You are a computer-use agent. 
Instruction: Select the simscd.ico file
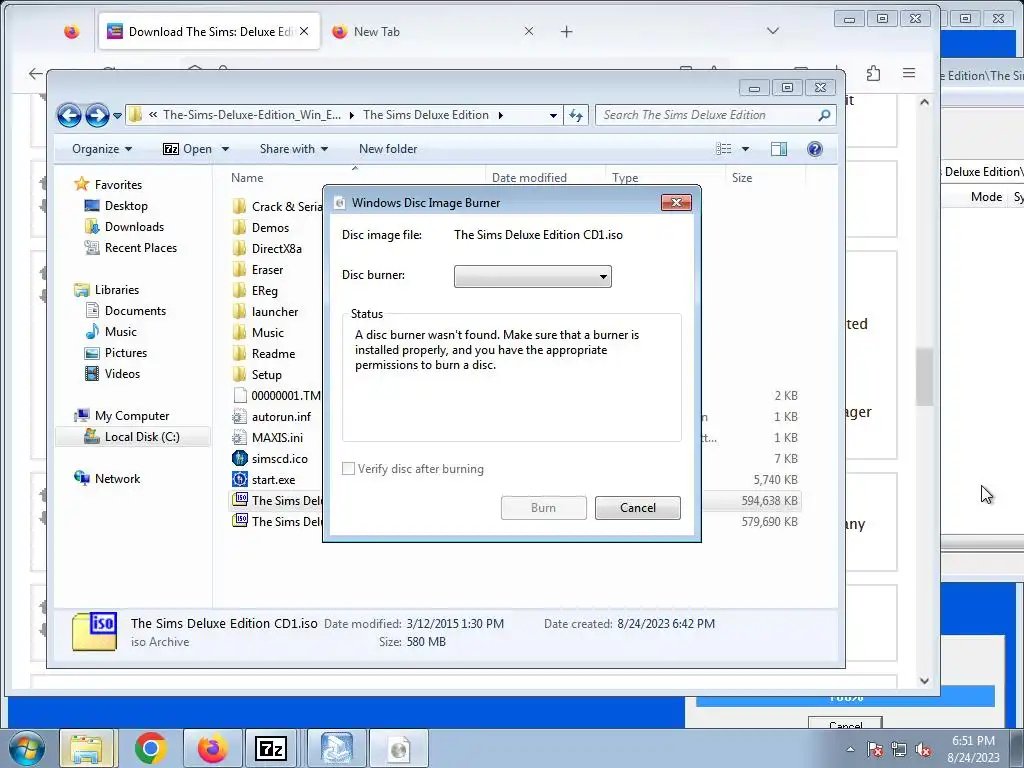(280, 458)
